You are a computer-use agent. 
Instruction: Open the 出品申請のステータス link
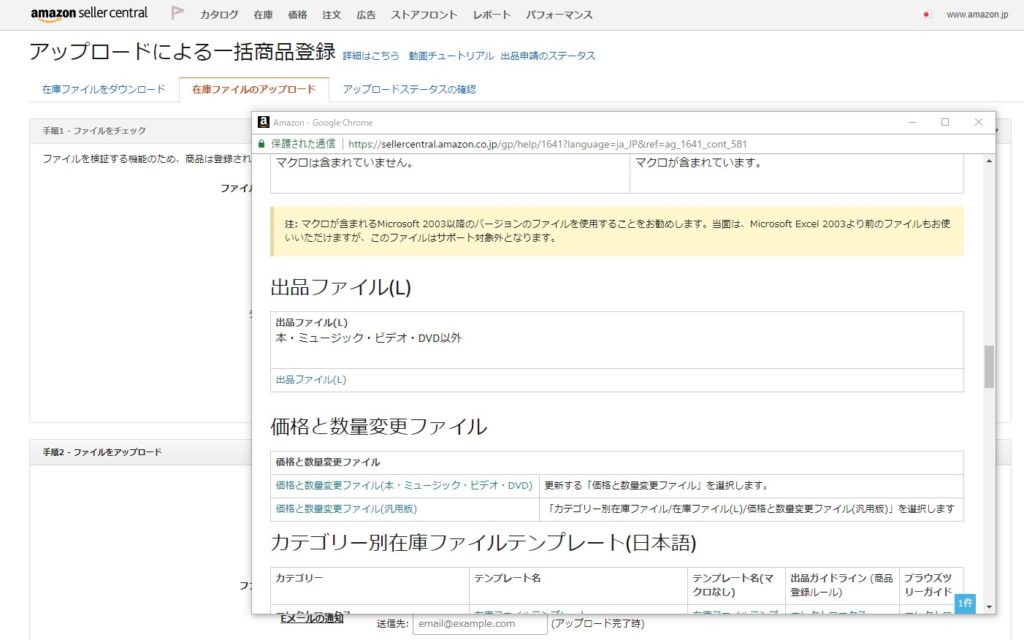(x=548, y=56)
